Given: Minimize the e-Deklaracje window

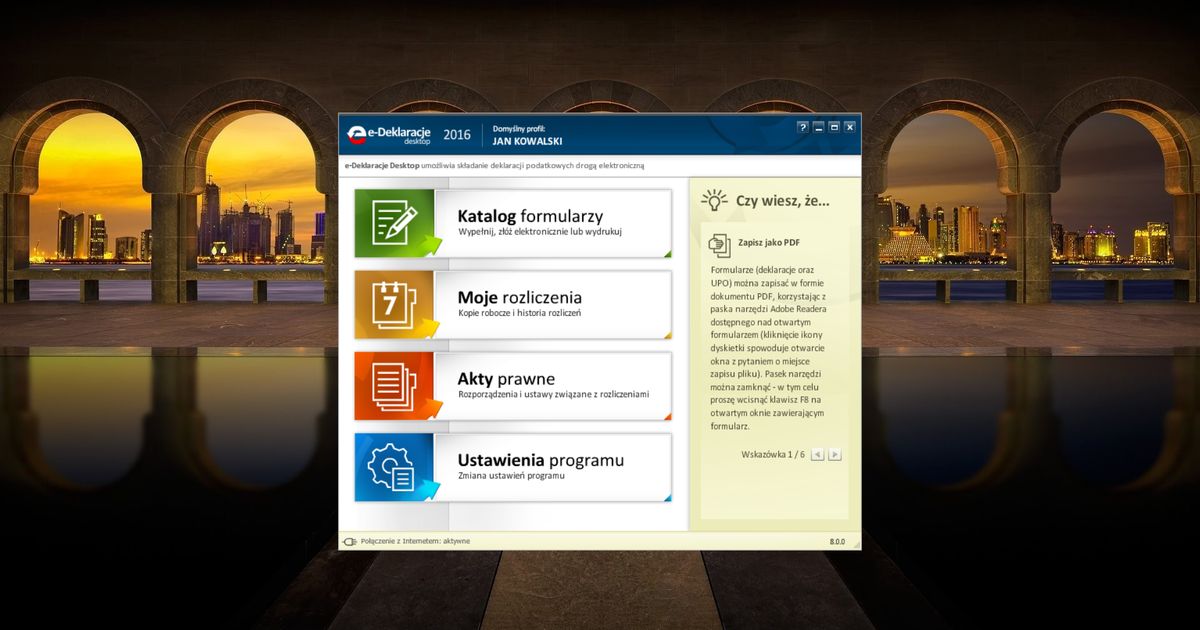Looking at the screenshot, I should click(818, 127).
